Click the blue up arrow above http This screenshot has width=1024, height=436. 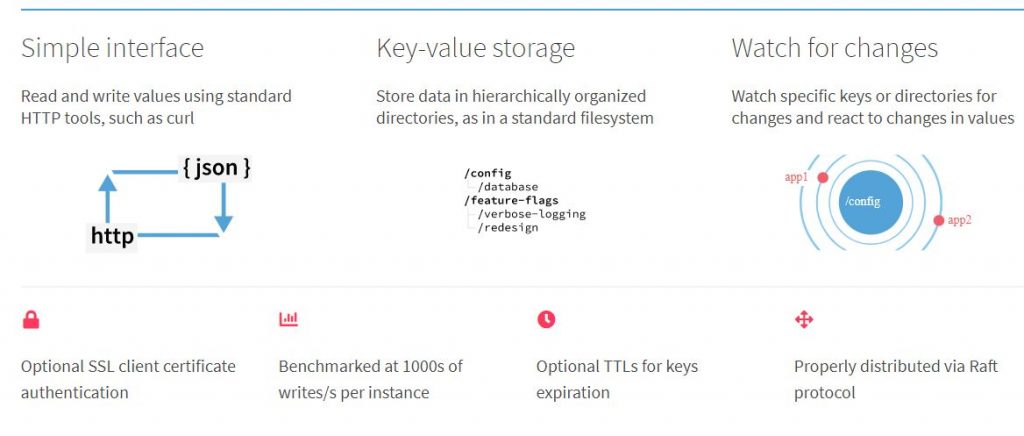pyautogui.click(x=108, y=198)
